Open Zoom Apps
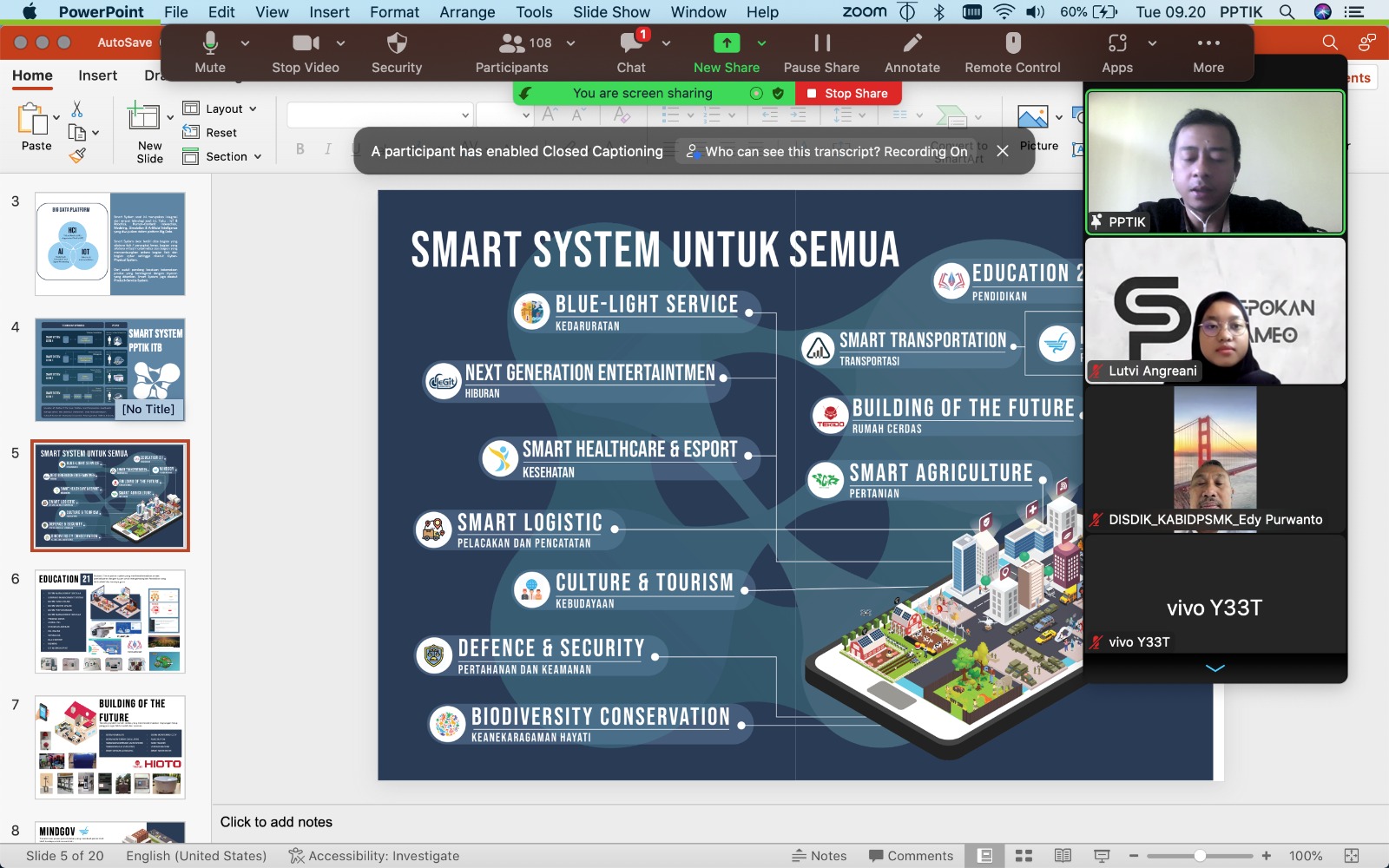This screenshot has height=868, width=1389. [x=1117, y=54]
